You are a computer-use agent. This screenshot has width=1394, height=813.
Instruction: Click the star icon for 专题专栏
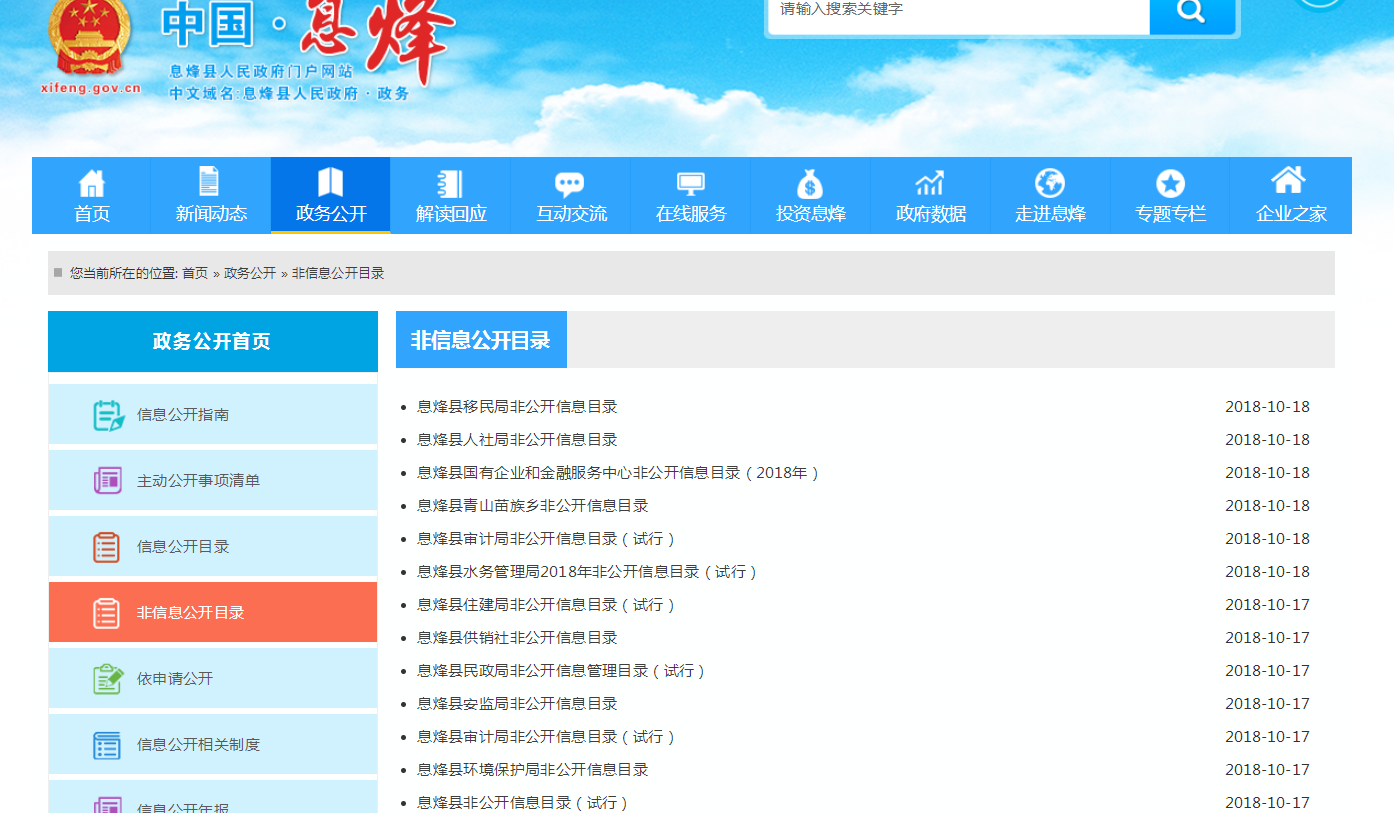click(x=1170, y=184)
